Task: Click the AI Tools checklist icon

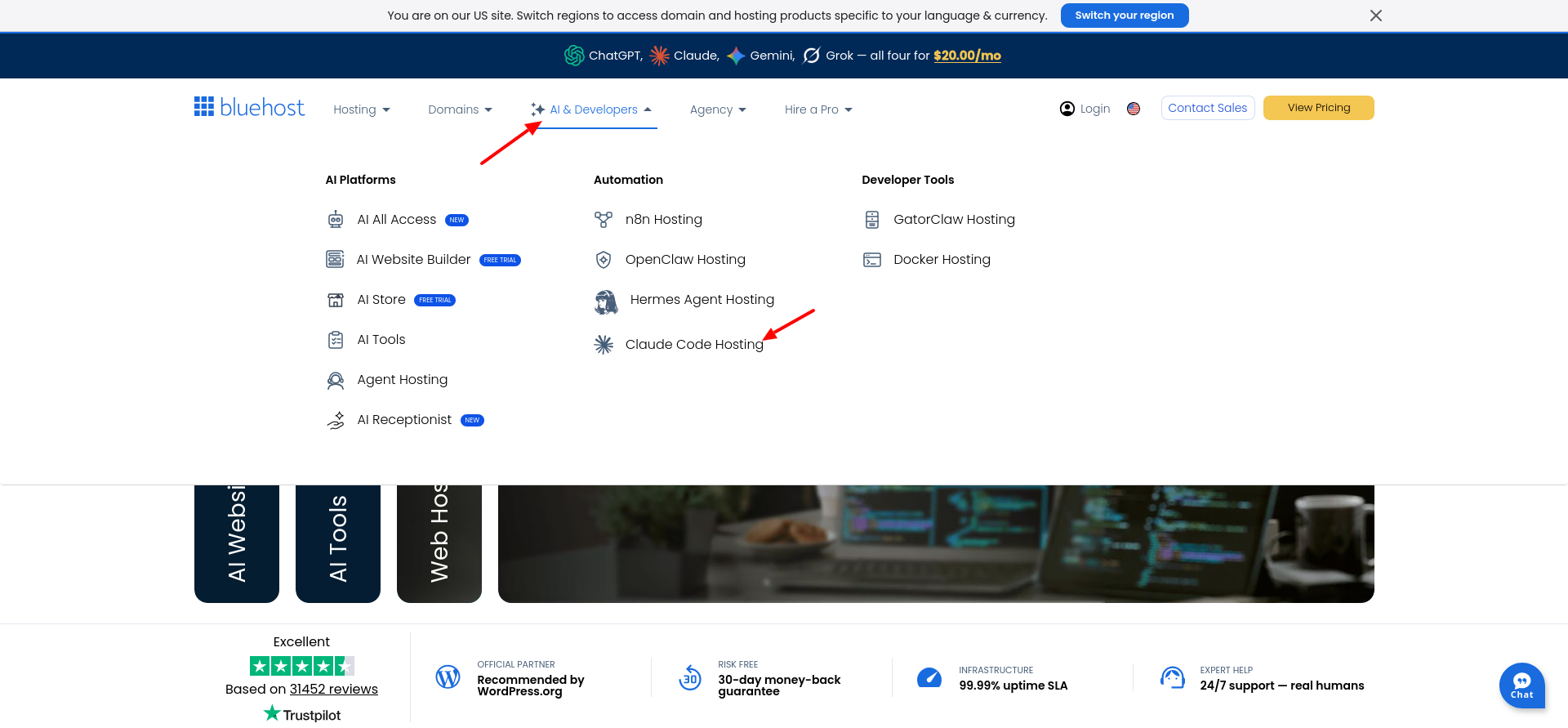Action: (x=336, y=340)
